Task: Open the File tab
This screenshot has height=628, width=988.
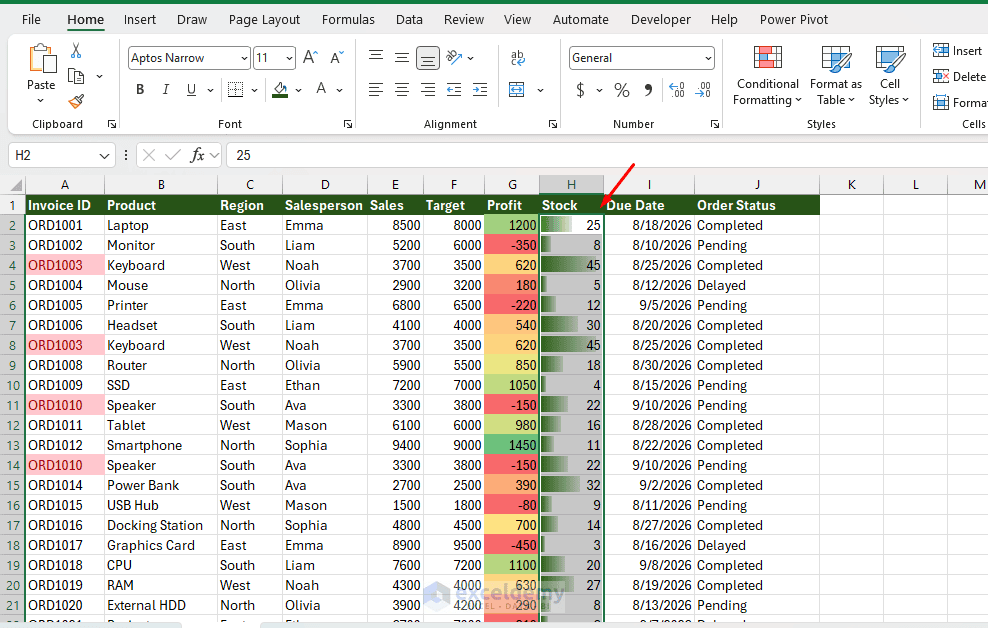Action: coord(31,20)
